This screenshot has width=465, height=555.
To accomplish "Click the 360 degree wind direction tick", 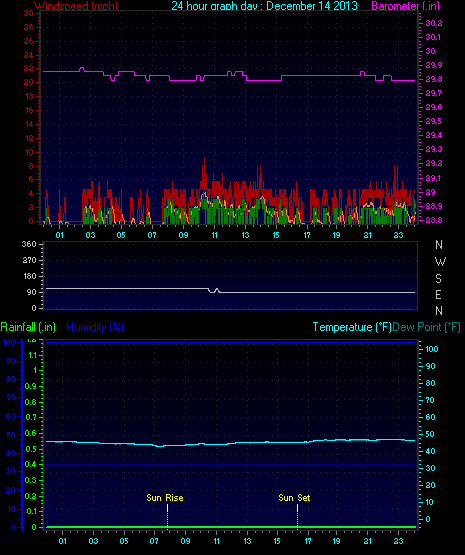I will 29,244.
